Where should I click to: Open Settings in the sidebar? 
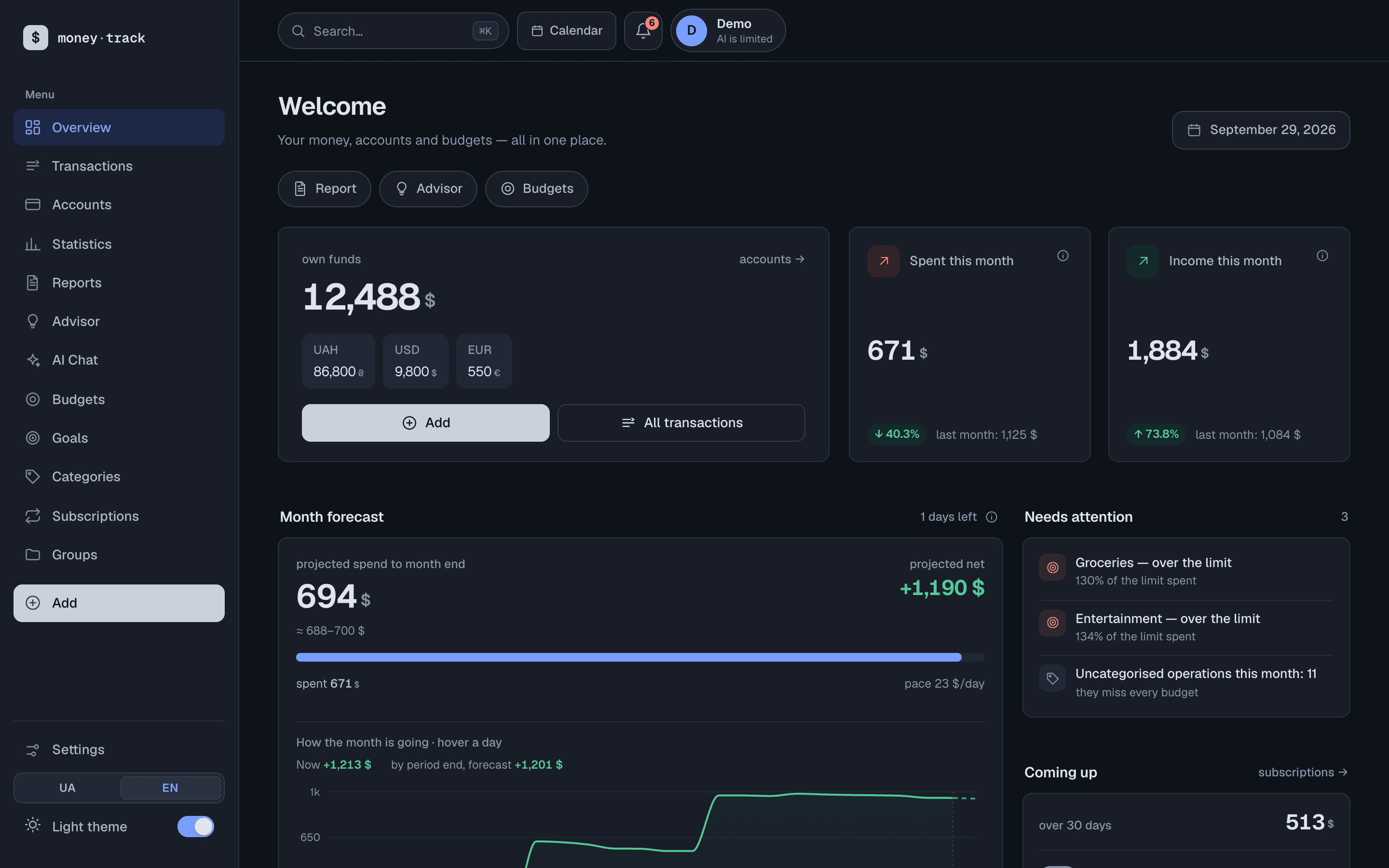click(119, 750)
